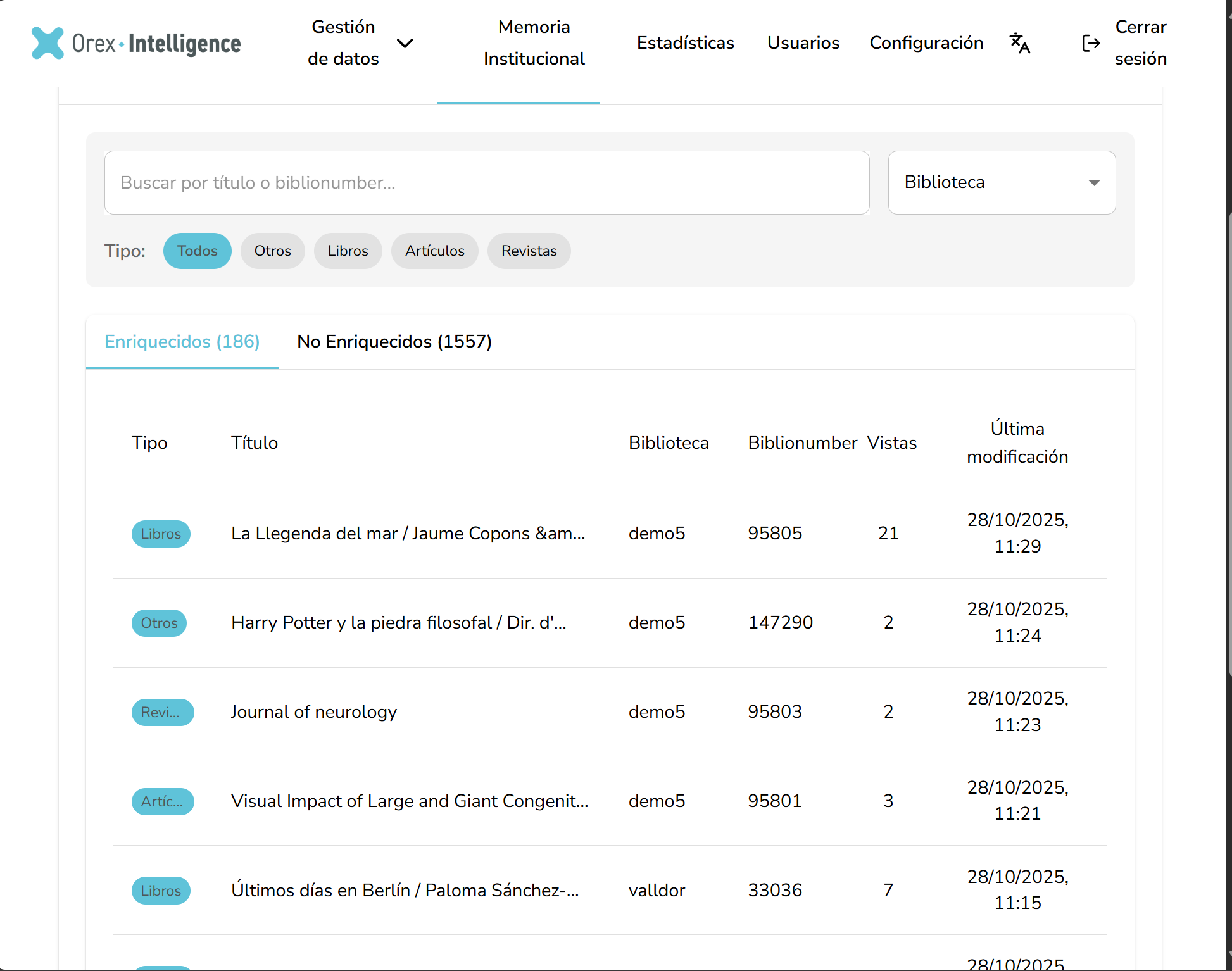1232x971 pixels.
Task: Open Usuarios section
Action: tap(803, 43)
